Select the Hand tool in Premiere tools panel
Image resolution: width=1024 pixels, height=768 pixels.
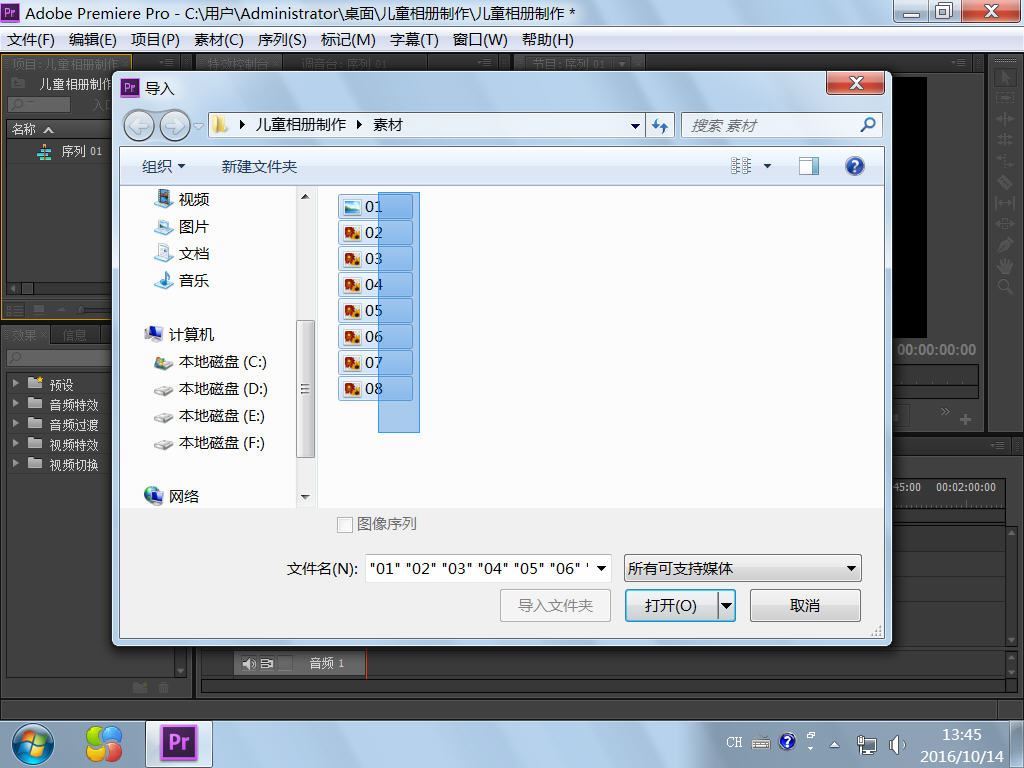tap(1004, 266)
